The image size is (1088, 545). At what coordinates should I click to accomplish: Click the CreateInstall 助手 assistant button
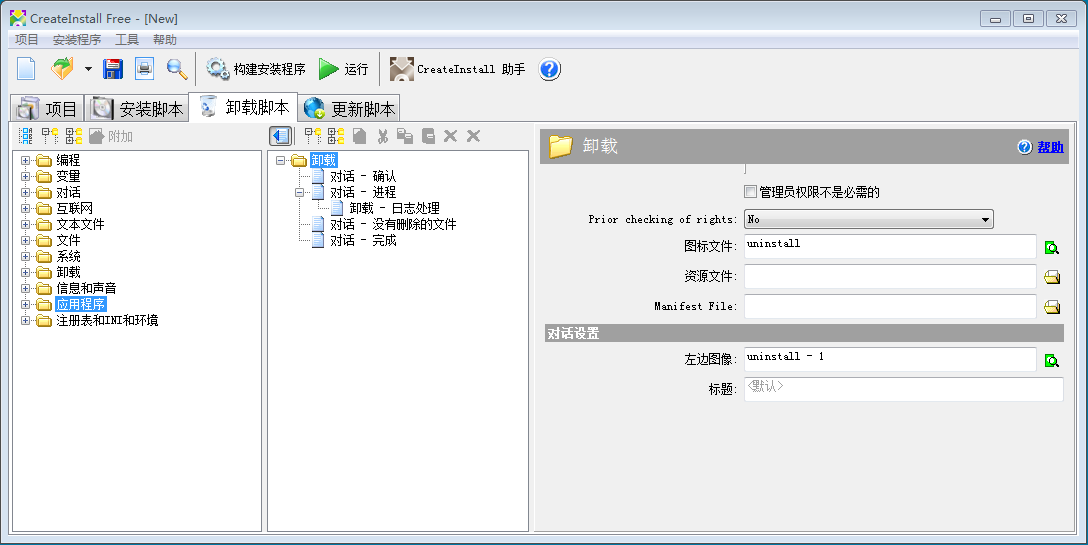[458, 69]
